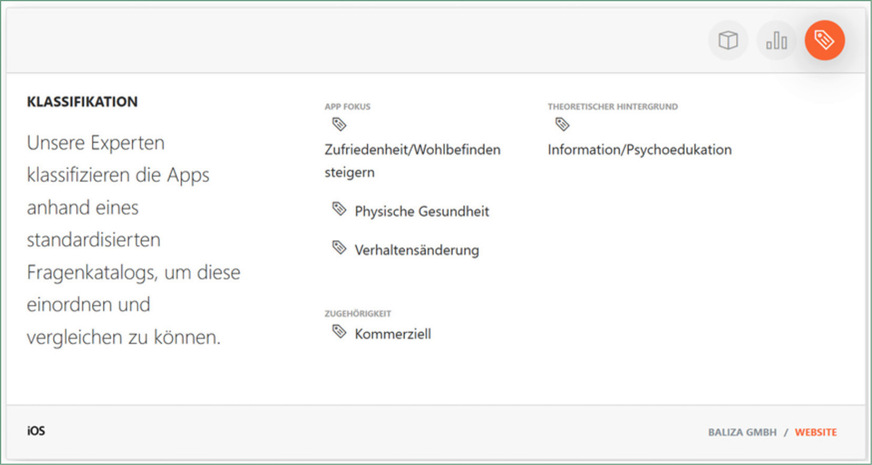The width and height of the screenshot is (872, 465).
Task: Click the tag icon beside Physische Gesundheit
Action: (x=339, y=210)
